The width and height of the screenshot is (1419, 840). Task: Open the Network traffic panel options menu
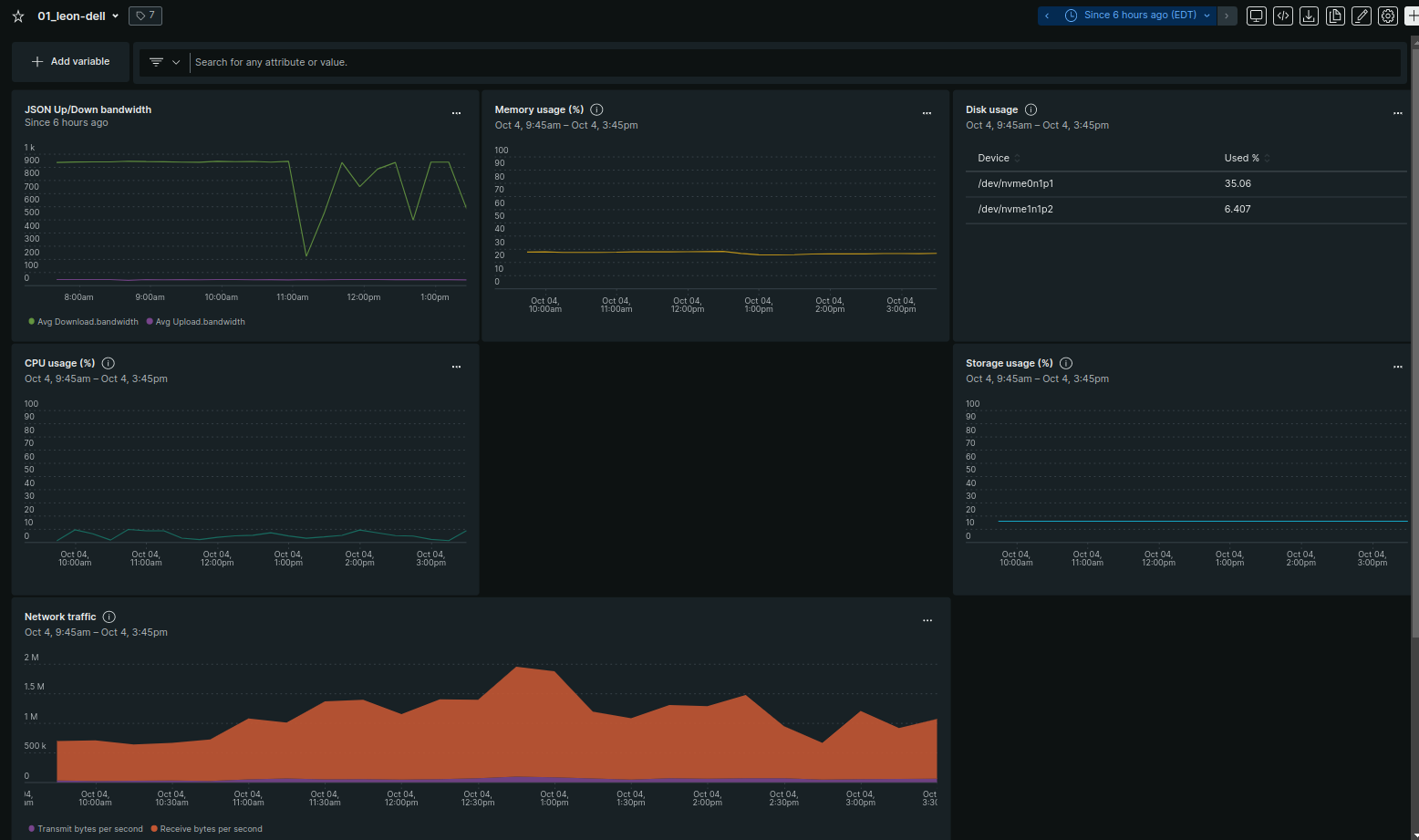(x=927, y=620)
